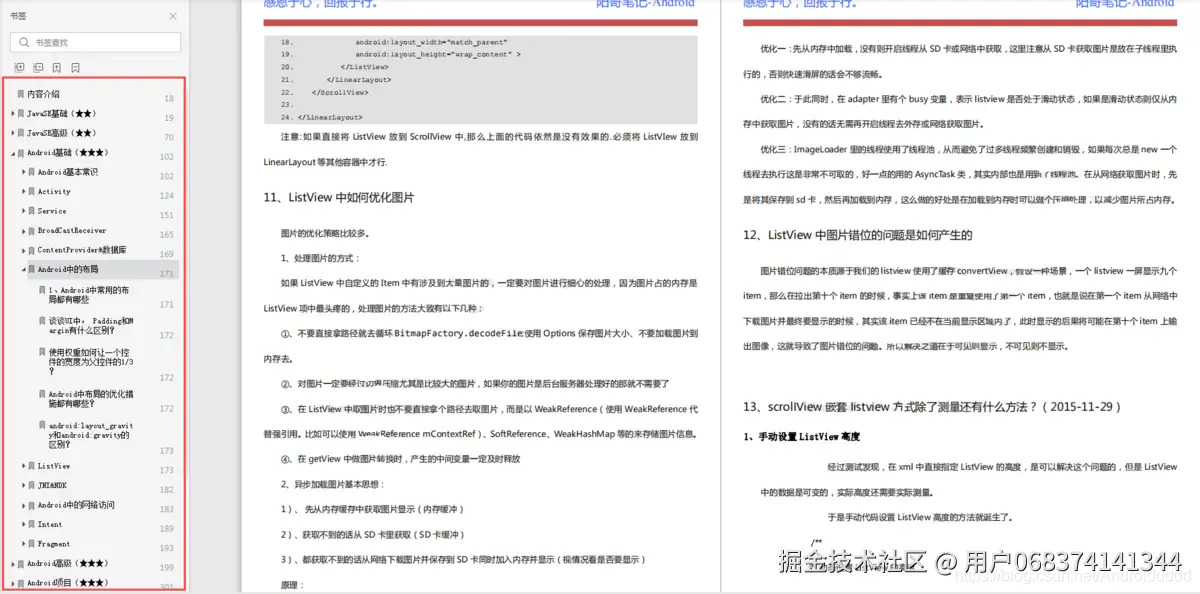Click the magnifier icon in bookmark search
The width and height of the screenshot is (1200, 594).
click(x=24, y=42)
